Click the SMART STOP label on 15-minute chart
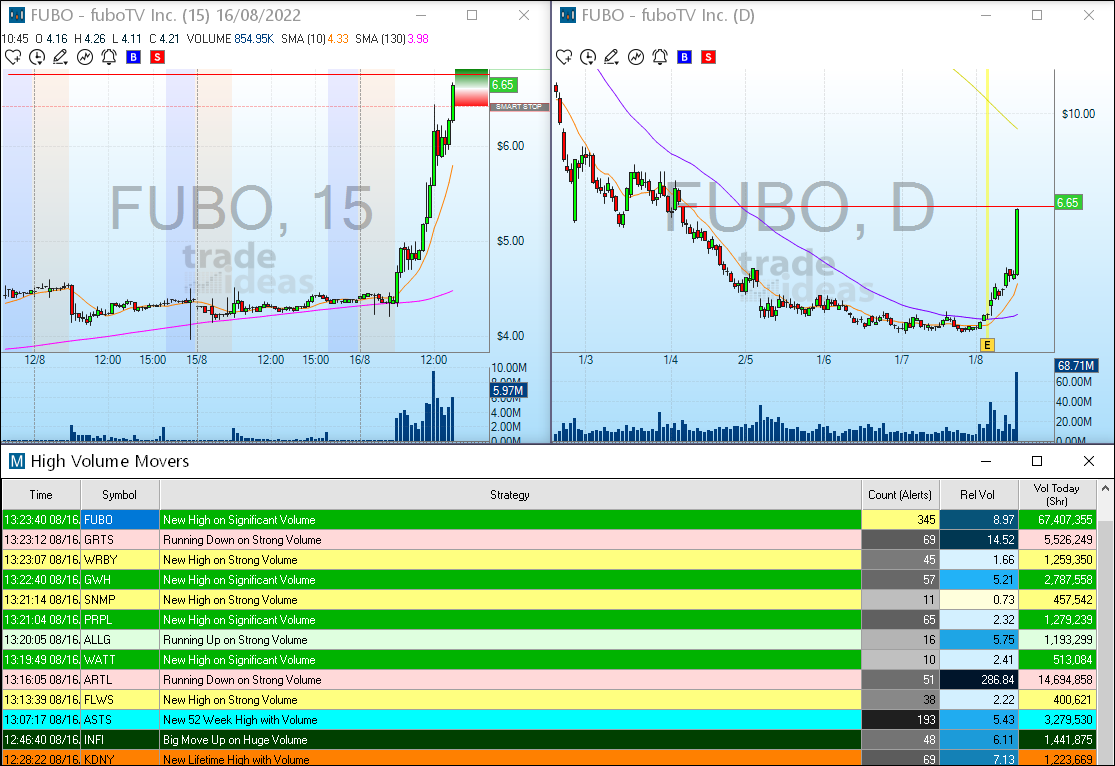The image size is (1115, 766). coord(519,106)
